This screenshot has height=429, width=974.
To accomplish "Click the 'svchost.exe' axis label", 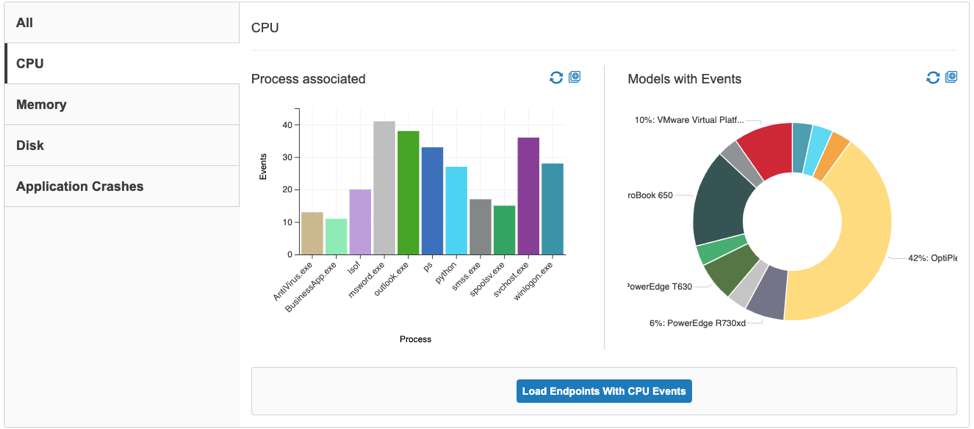I will point(509,281).
